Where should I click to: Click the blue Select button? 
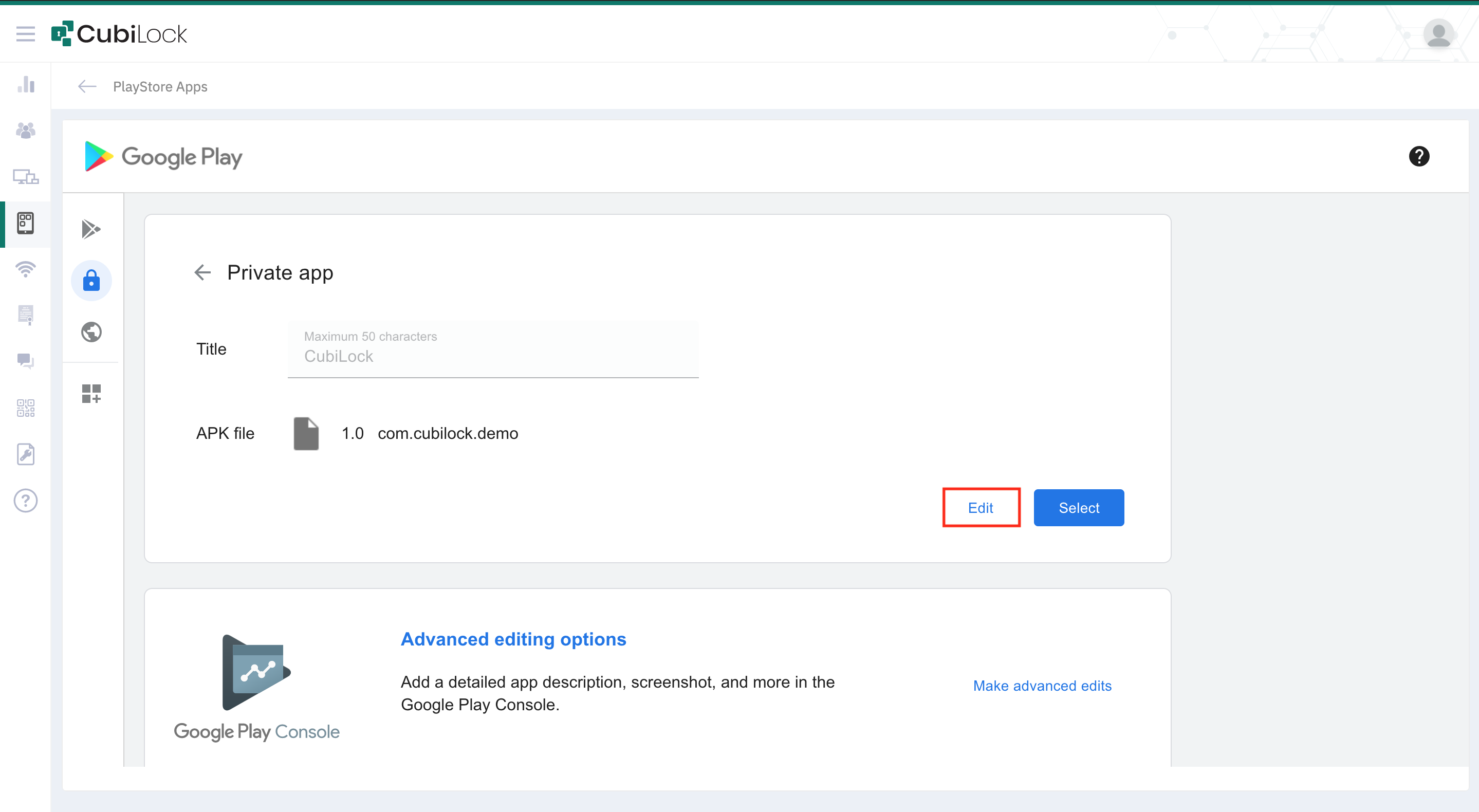point(1078,508)
